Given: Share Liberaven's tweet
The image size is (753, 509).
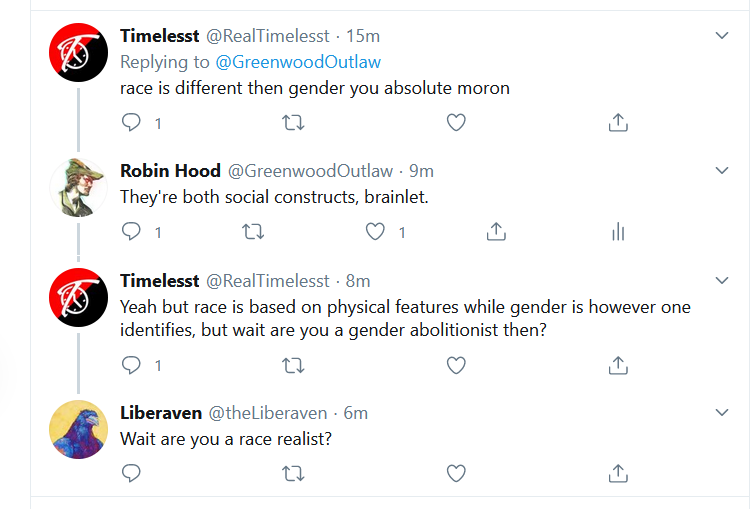Looking at the screenshot, I should click(x=618, y=473).
